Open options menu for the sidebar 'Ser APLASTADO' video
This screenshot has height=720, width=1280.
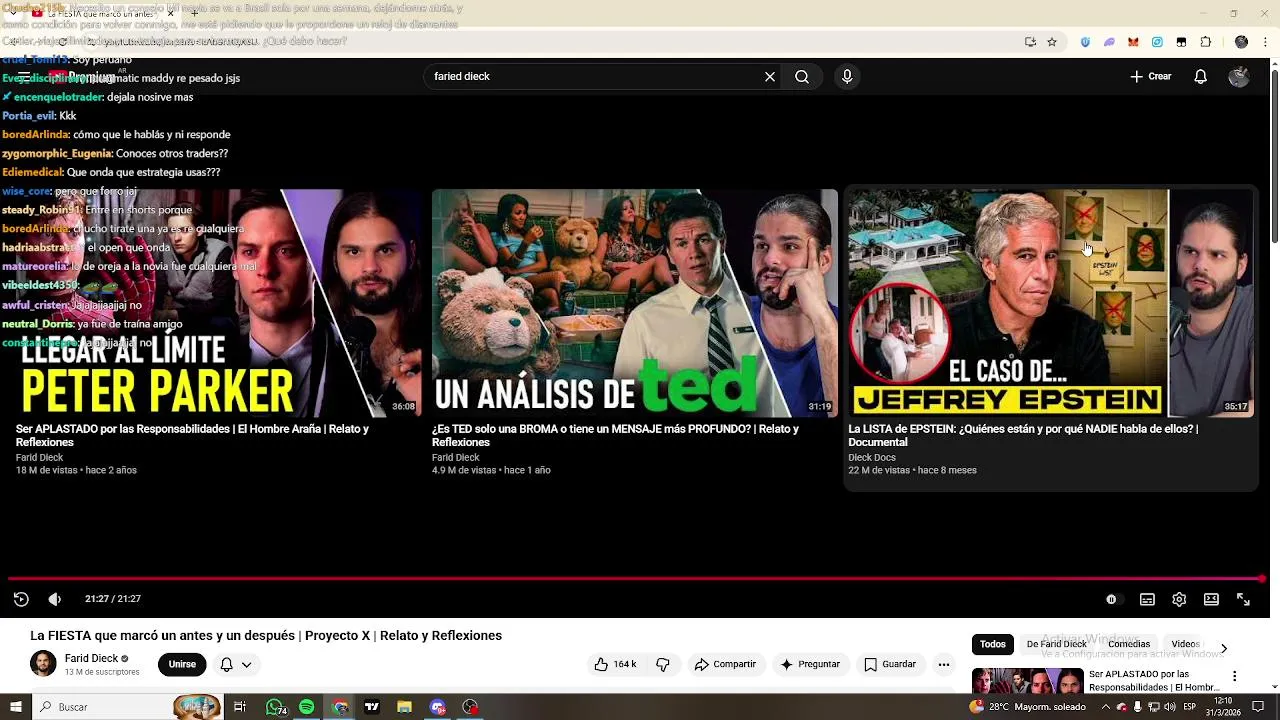tap(1234, 676)
